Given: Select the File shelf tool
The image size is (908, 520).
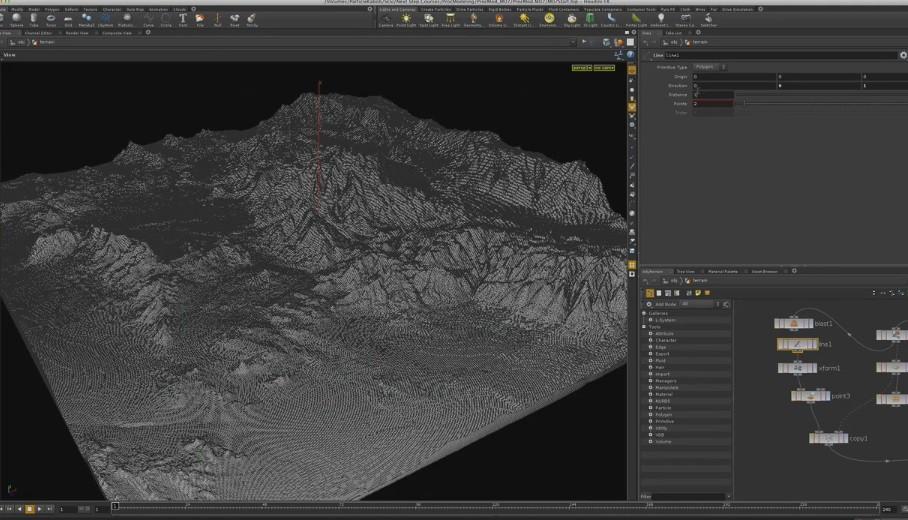Looking at the screenshot, I should tap(200, 20).
